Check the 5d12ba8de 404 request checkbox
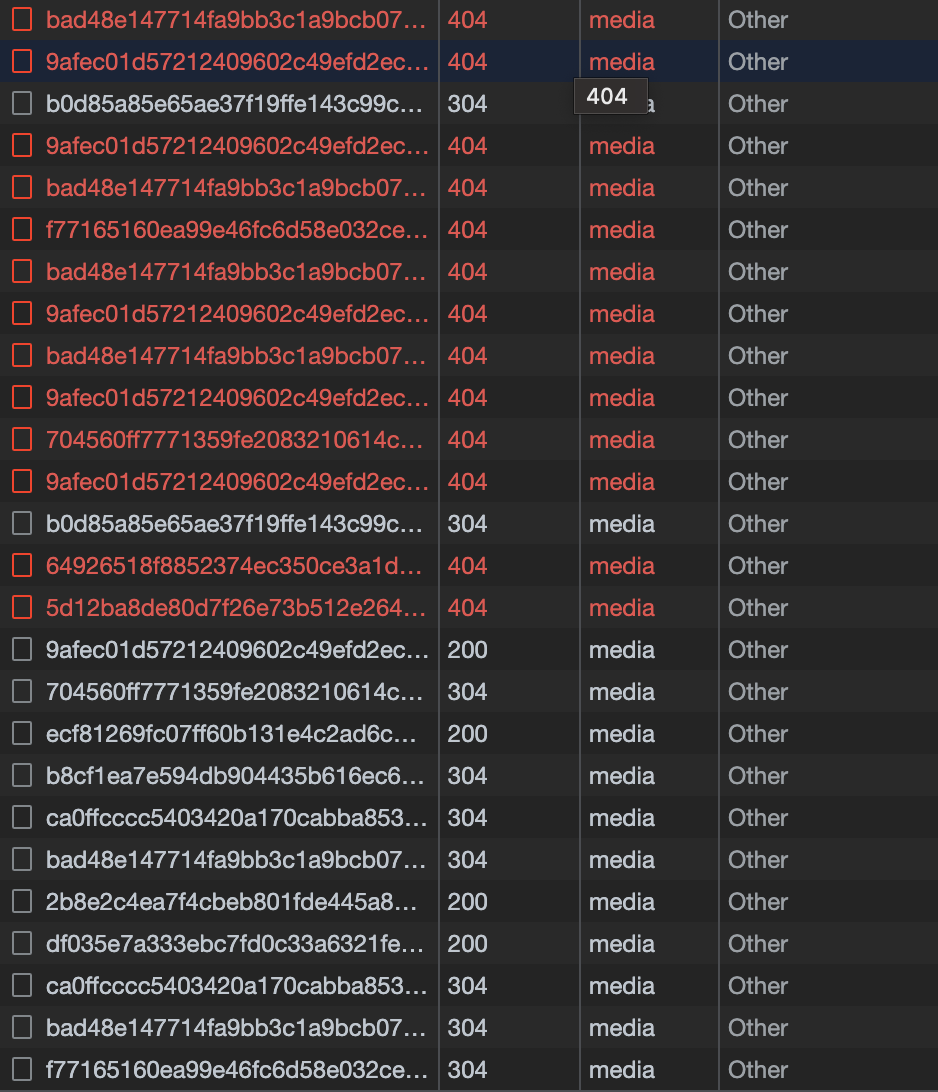 tap(21, 608)
